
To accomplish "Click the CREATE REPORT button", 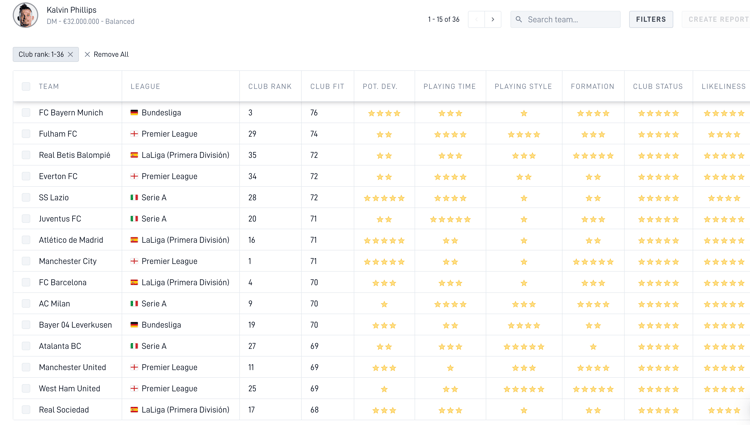I will [718, 20].
